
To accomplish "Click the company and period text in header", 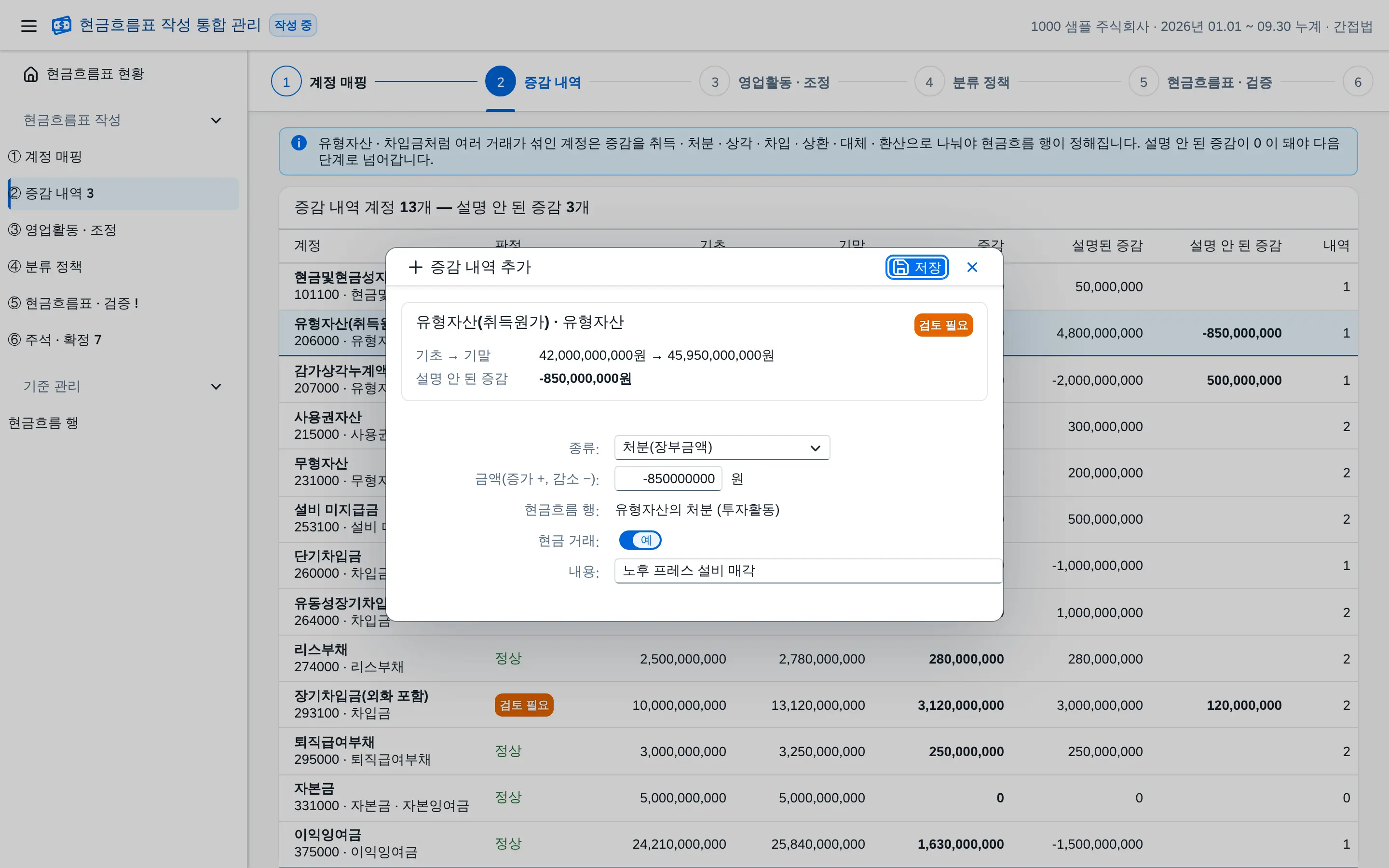I will coord(1201,27).
